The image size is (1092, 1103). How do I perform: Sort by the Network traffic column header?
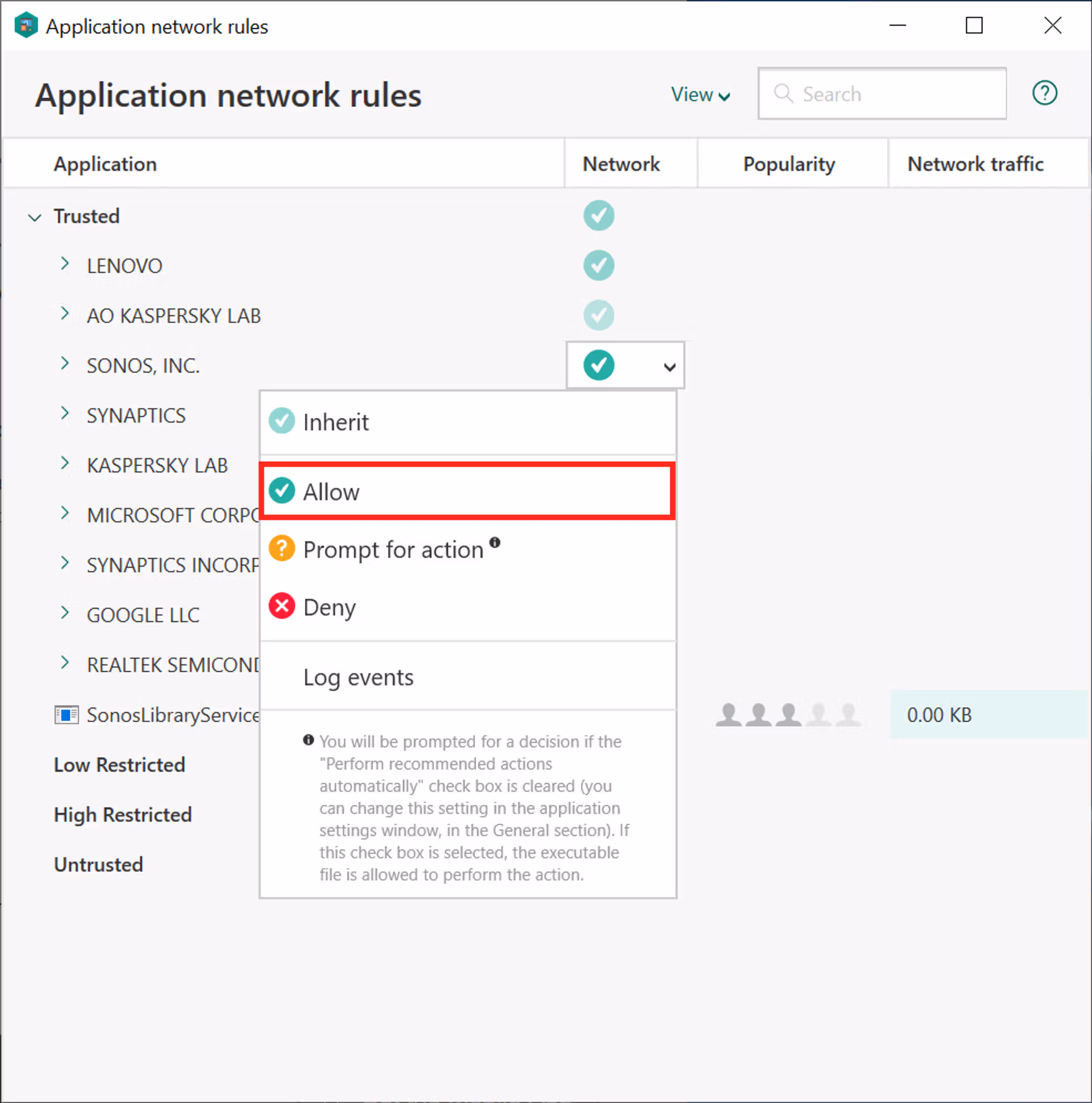[x=975, y=164]
